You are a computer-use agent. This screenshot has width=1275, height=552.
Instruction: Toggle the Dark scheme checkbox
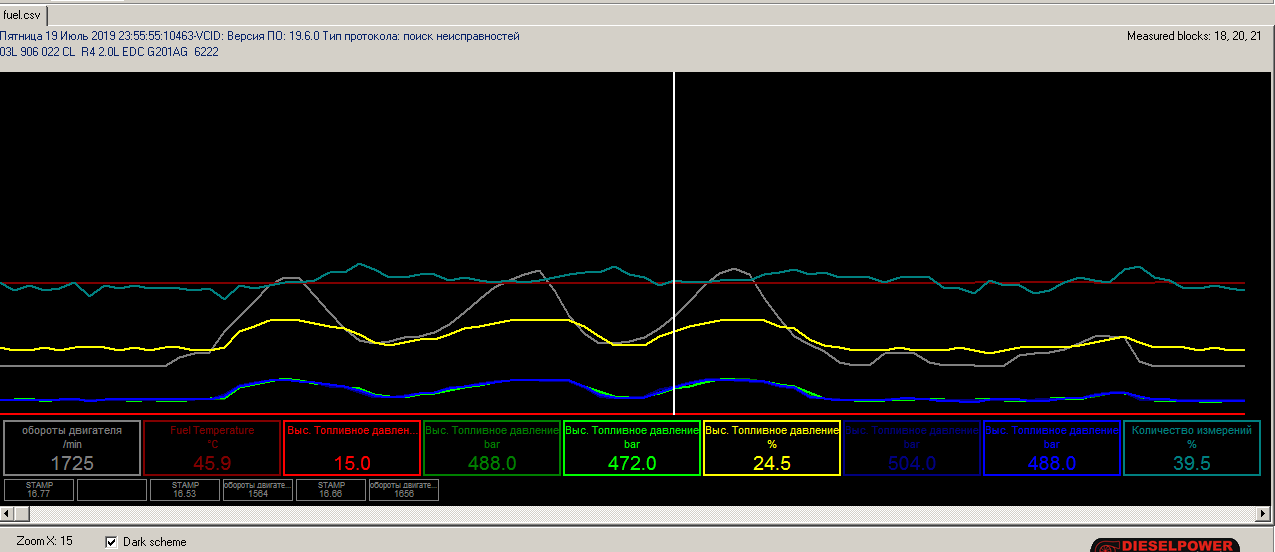pos(112,542)
